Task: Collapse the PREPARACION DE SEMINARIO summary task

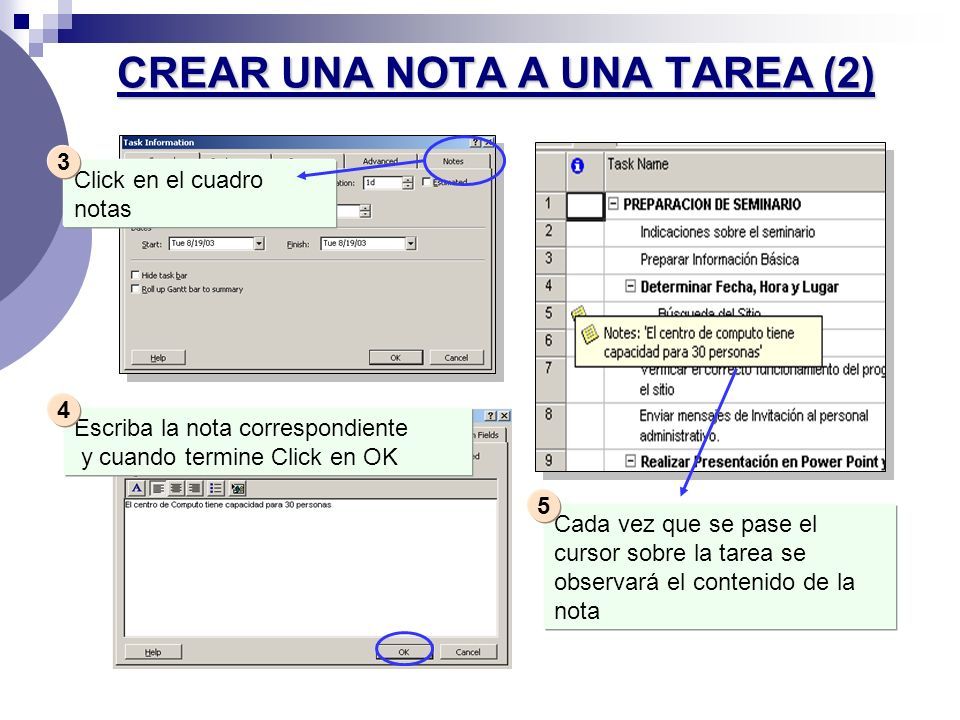Action: pyautogui.click(x=613, y=203)
